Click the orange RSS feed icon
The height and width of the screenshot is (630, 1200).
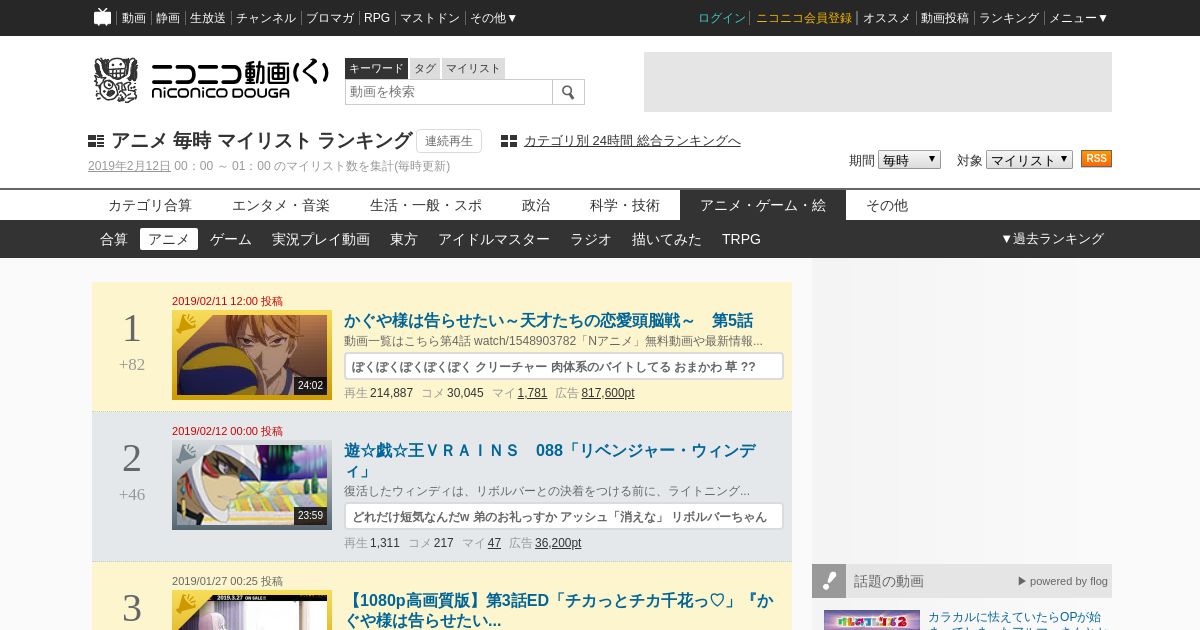pos(1096,159)
